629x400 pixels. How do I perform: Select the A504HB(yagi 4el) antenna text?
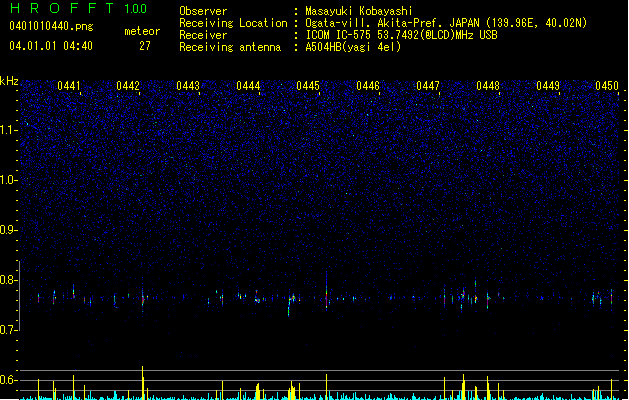tap(353, 47)
